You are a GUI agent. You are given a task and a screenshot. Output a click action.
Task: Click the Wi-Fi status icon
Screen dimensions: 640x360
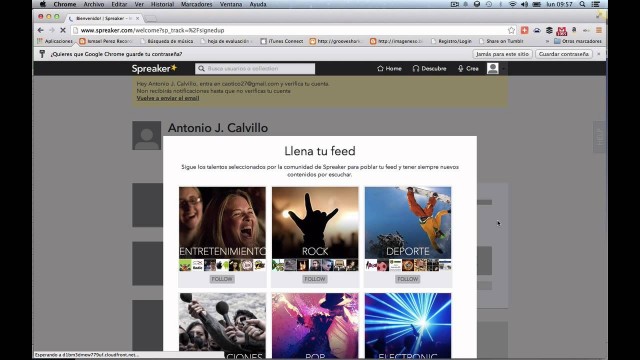click(513, 4)
